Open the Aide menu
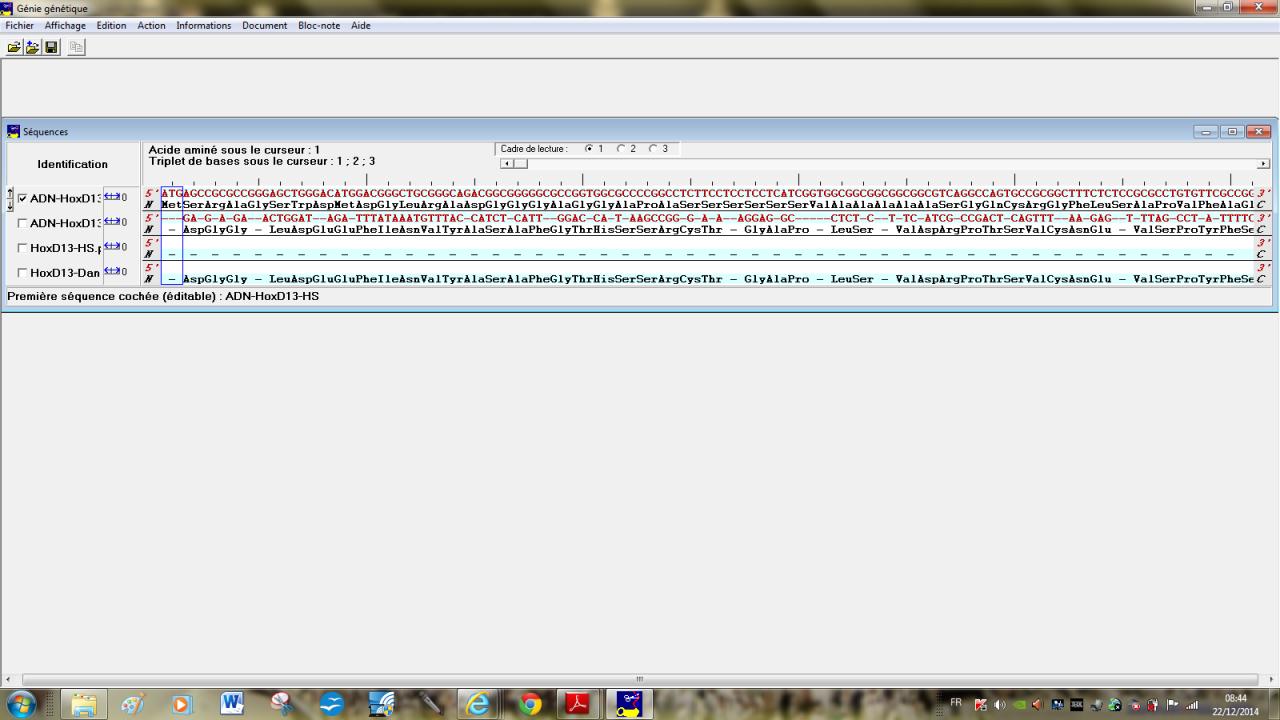This screenshot has width=1280, height=720. pyautogui.click(x=361, y=26)
